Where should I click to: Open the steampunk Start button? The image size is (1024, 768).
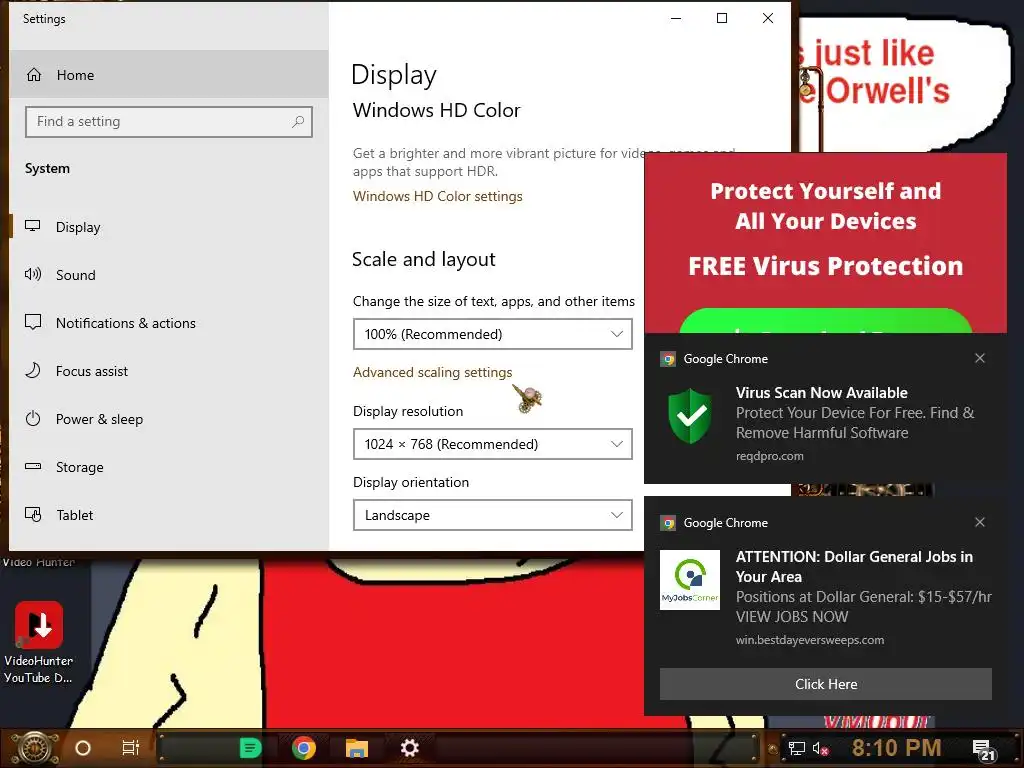point(35,748)
